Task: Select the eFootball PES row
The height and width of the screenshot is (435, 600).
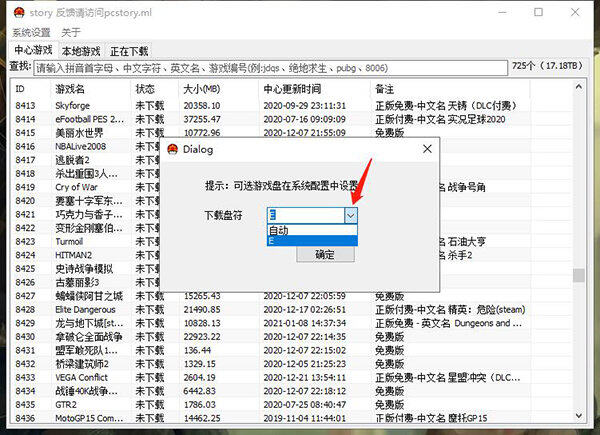Action: [291, 119]
